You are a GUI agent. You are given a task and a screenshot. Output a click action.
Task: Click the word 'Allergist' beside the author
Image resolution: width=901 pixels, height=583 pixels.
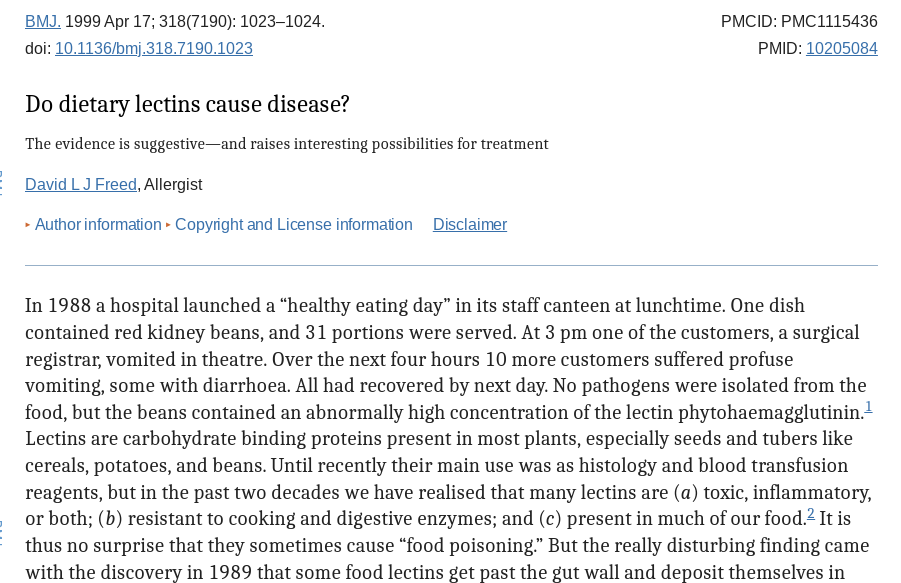click(173, 185)
